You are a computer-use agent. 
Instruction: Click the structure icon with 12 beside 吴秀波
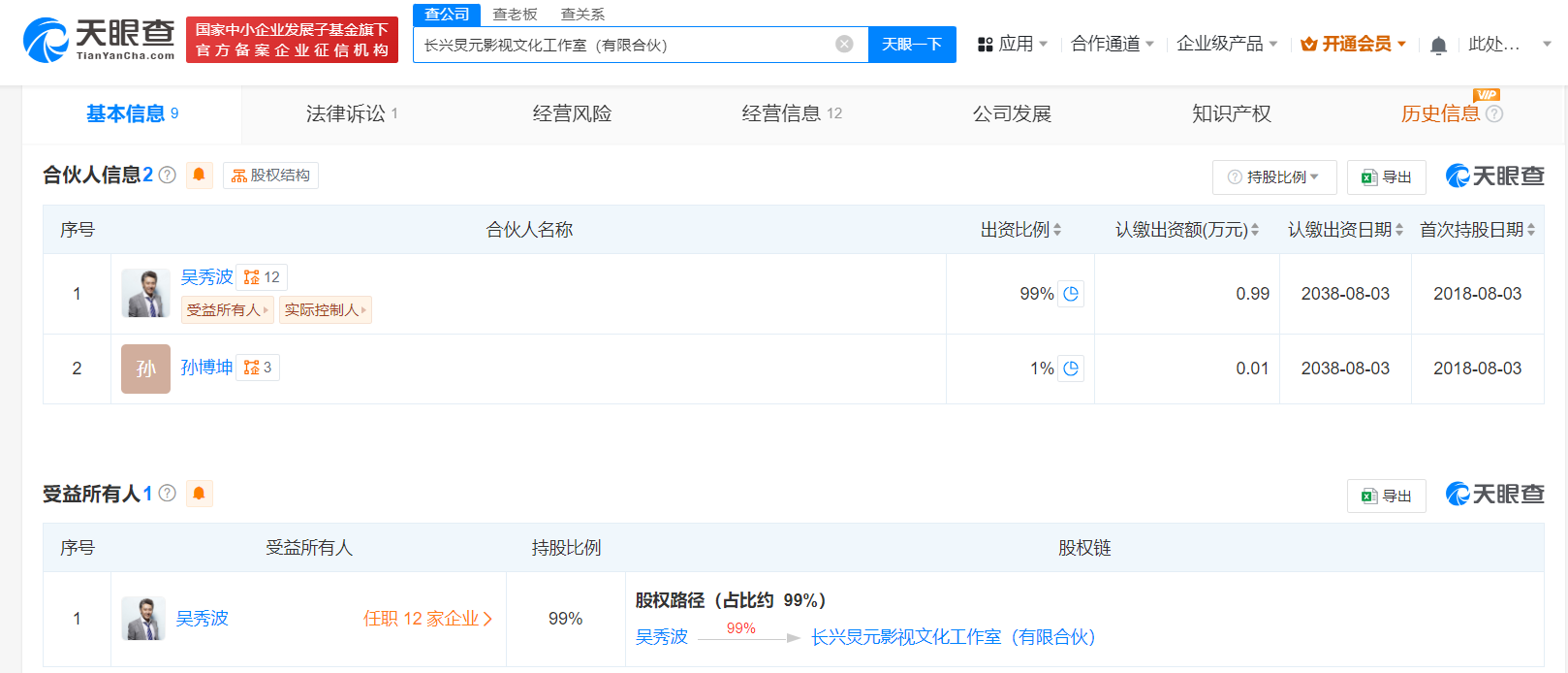point(262,277)
